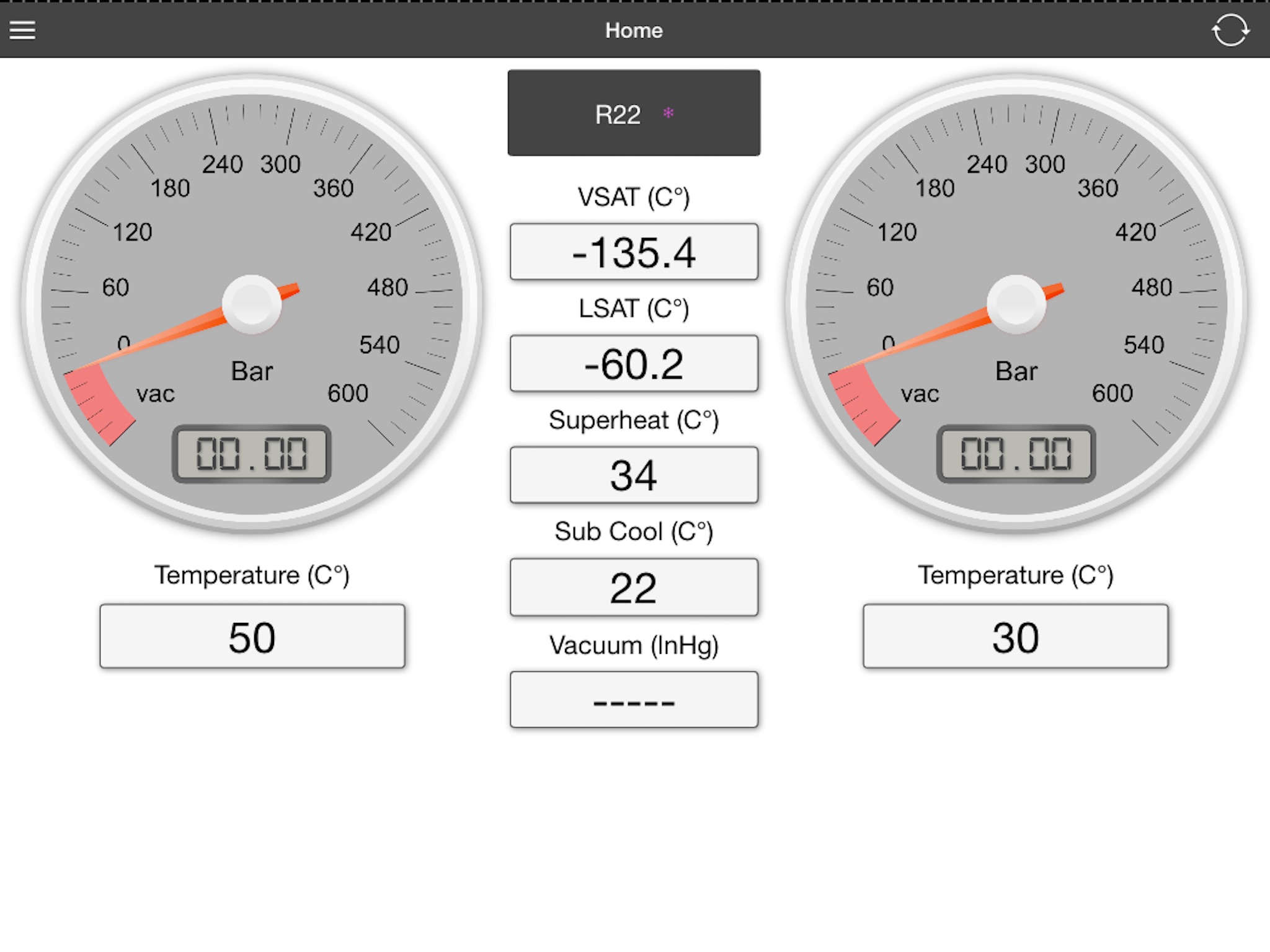
Task: Click the left gauge digital pressure readout
Action: [251, 454]
